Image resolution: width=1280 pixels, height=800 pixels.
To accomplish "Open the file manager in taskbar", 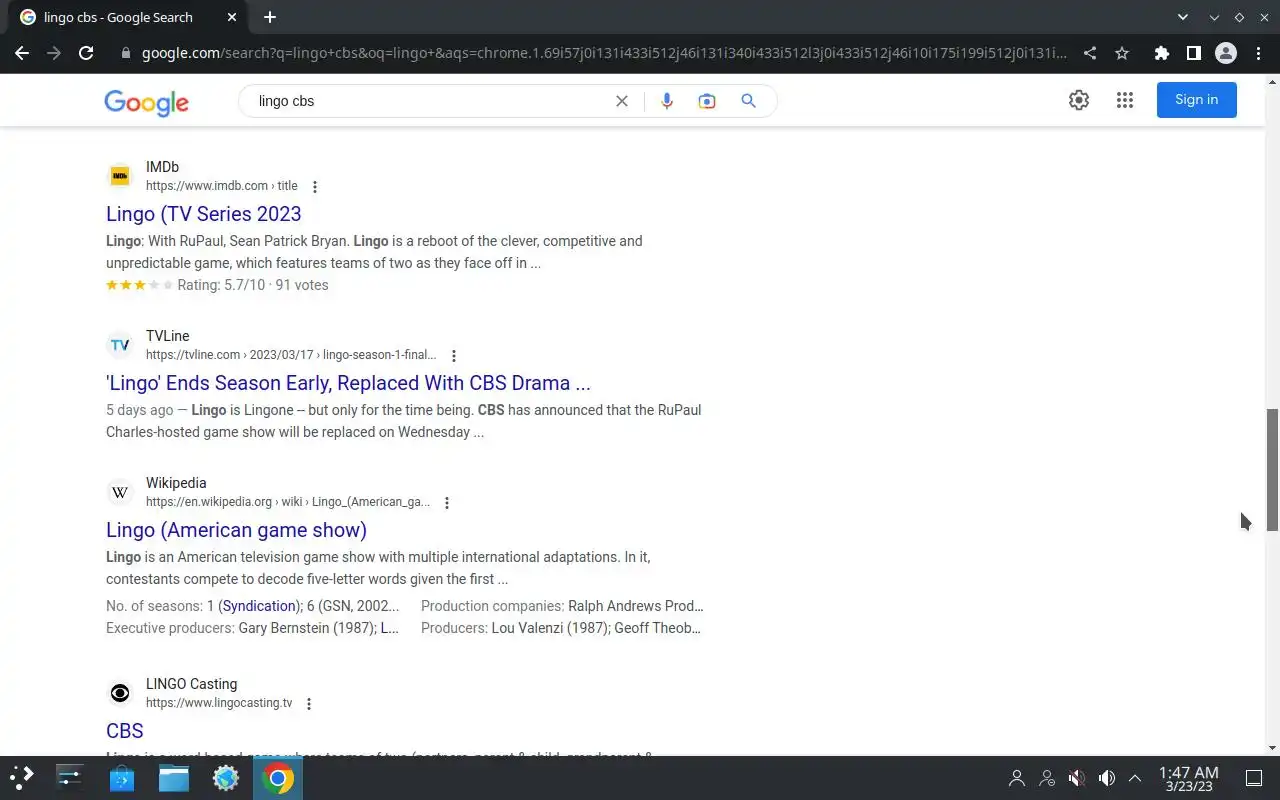I will click(x=174, y=778).
